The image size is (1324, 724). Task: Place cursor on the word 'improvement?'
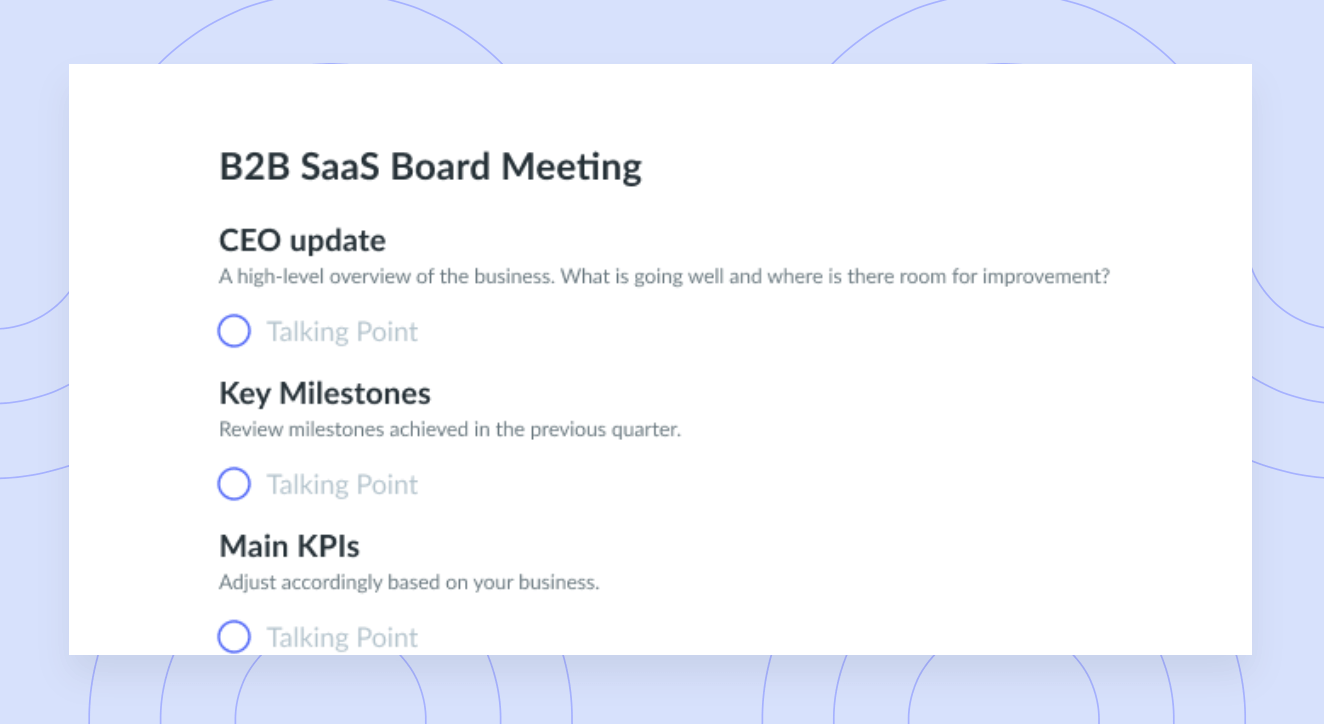1046,277
